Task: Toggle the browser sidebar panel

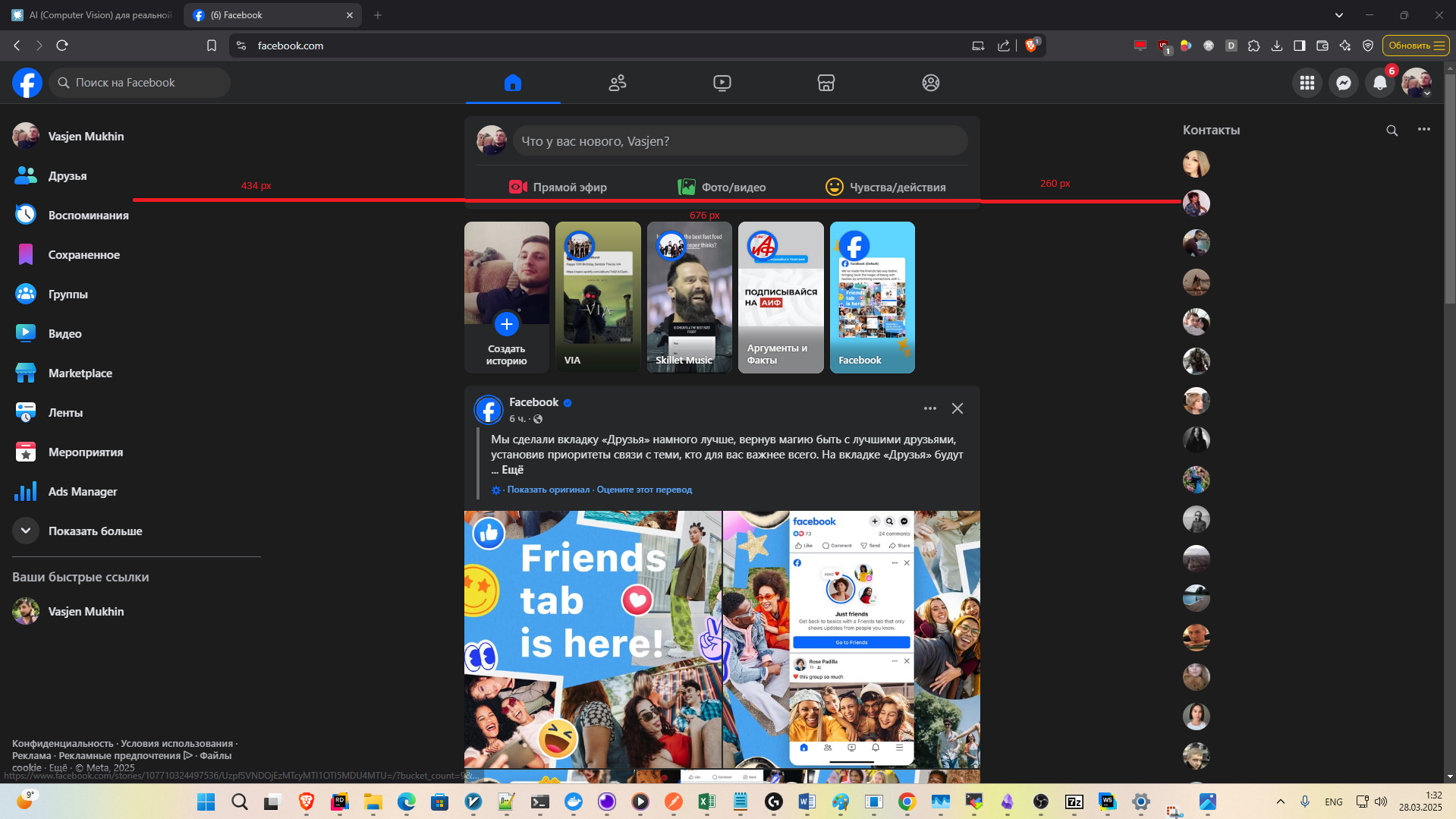Action: coord(1300,46)
